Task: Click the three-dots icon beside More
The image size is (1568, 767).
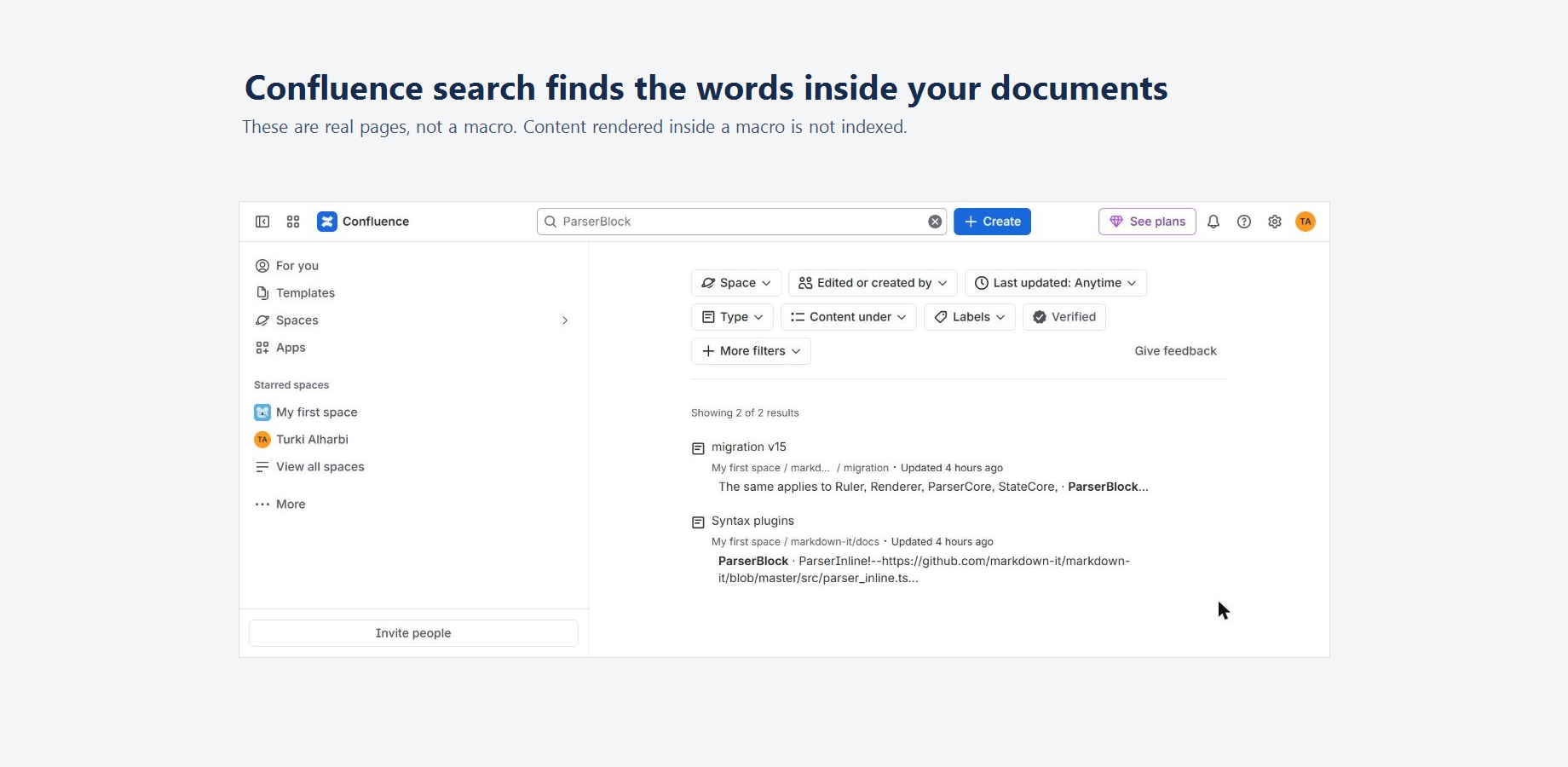Action: point(262,505)
